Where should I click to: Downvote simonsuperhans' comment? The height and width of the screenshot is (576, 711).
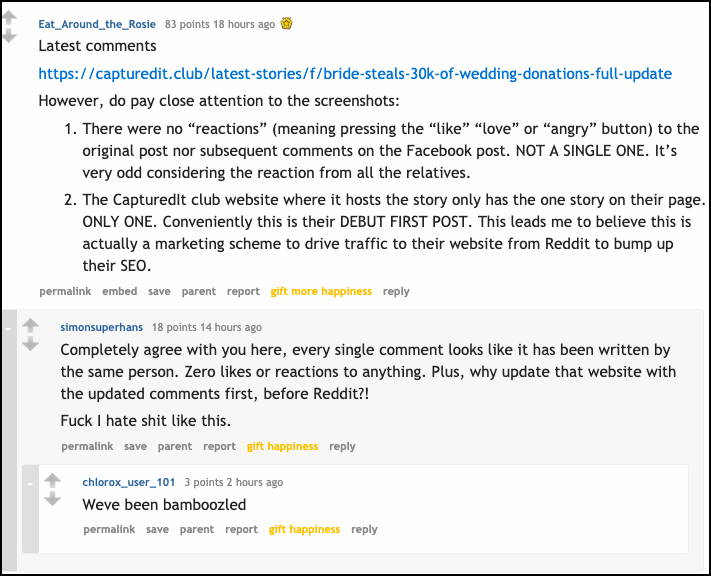pyautogui.click(x=30, y=343)
